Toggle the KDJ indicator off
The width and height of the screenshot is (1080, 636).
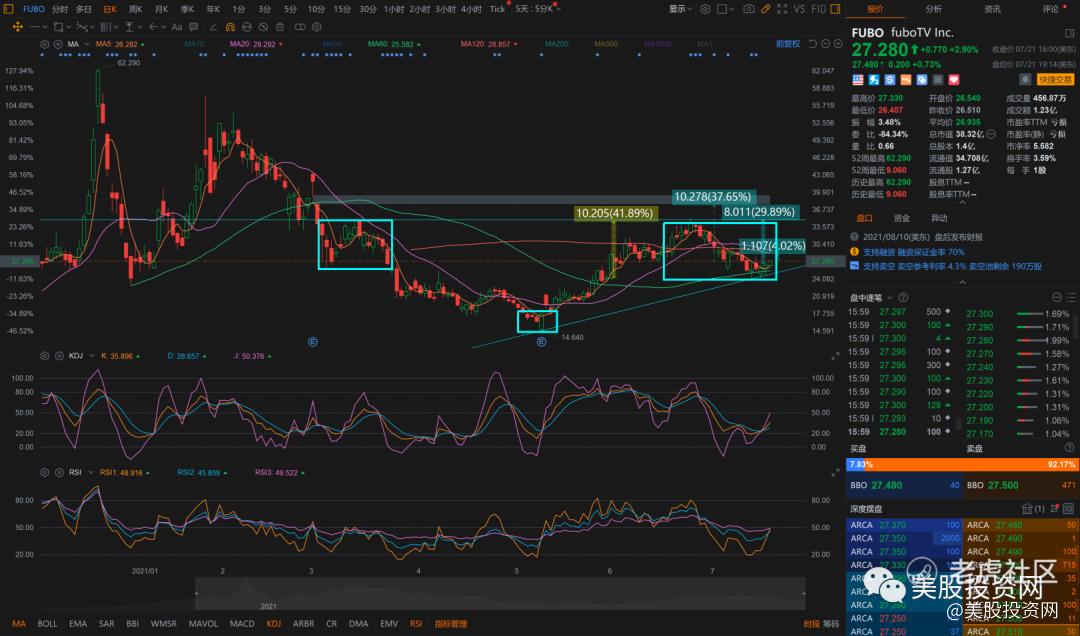(x=273, y=624)
